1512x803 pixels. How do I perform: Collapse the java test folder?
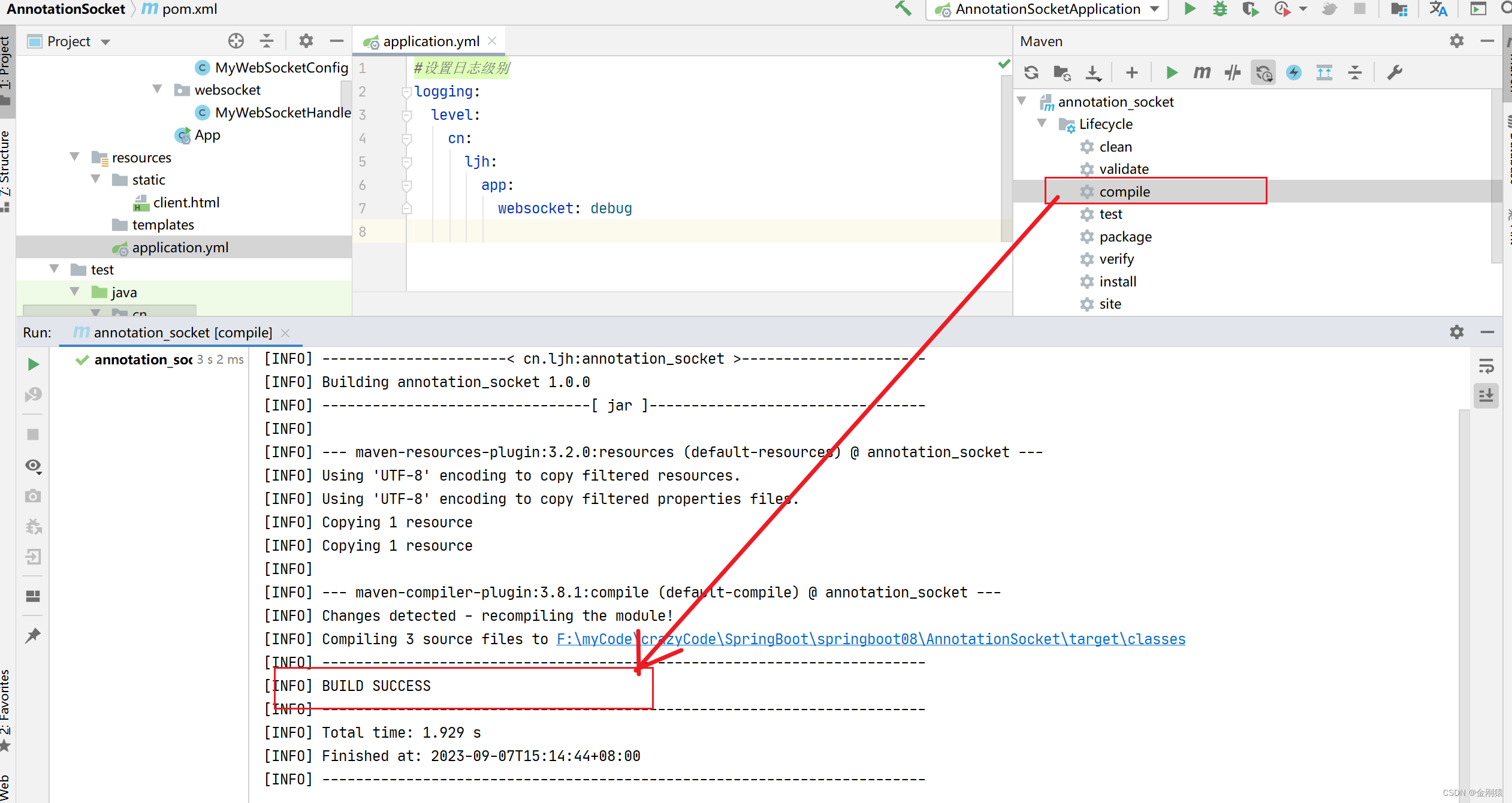(75, 291)
